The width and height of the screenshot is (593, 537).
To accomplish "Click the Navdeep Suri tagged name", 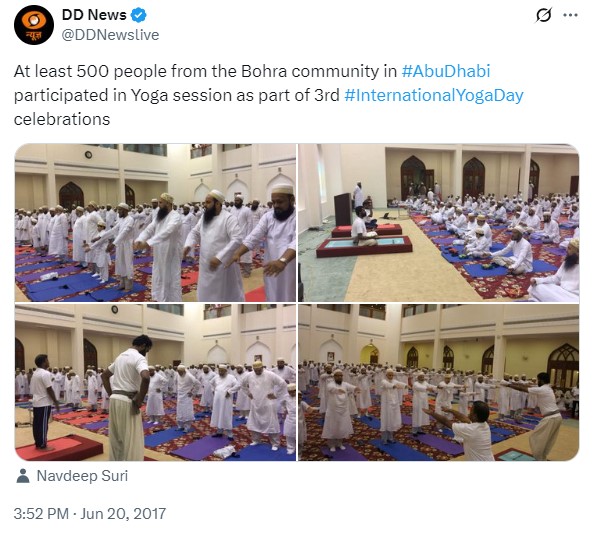I will coord(82,476).
